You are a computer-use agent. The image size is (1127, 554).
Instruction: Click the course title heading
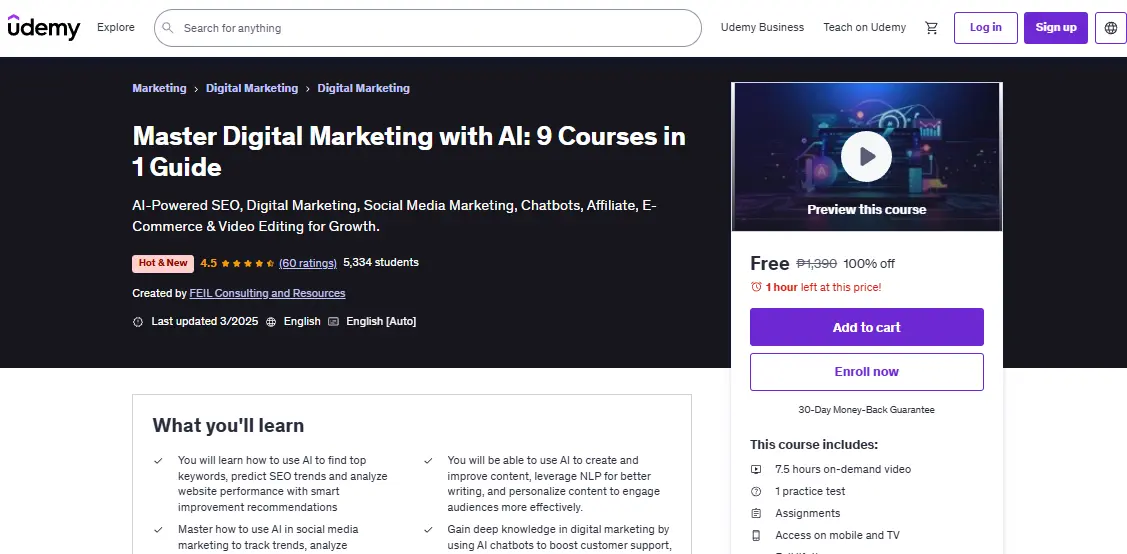click(409, 152)
